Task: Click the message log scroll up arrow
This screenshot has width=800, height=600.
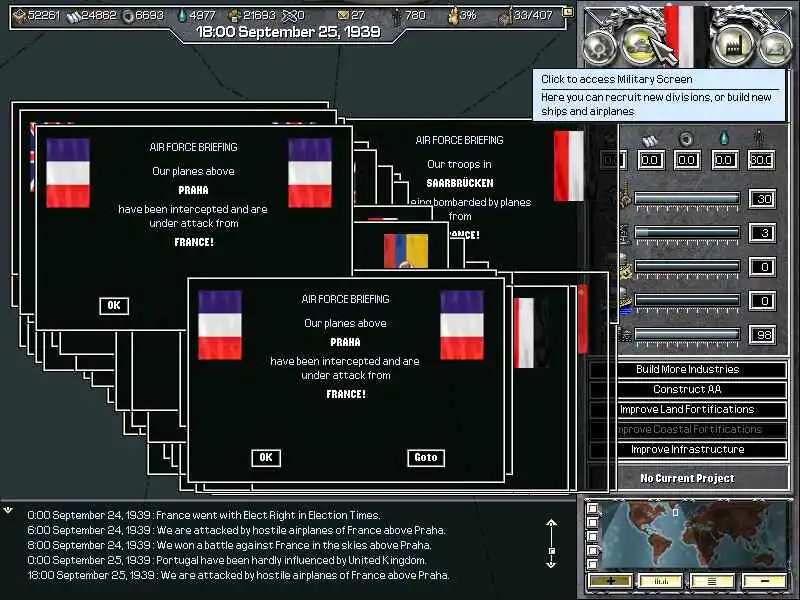Action: [551, 523]
